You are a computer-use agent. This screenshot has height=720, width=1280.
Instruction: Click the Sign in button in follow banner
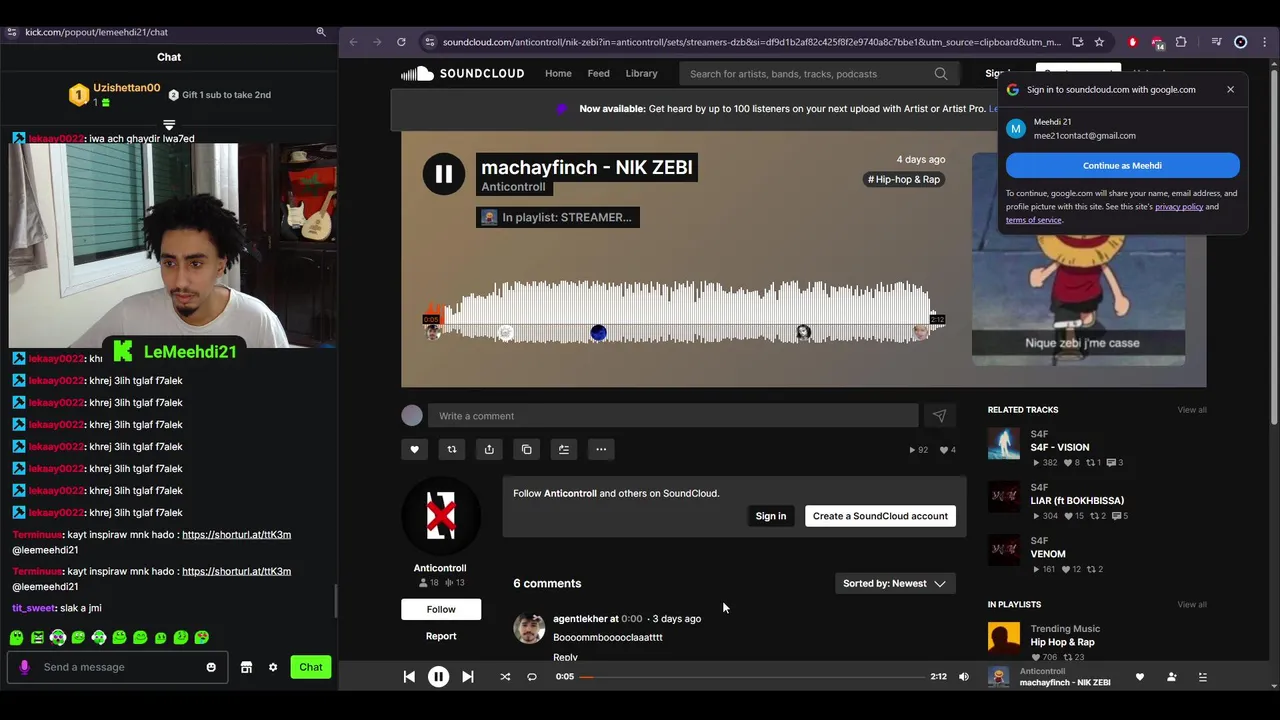[771, 516]
